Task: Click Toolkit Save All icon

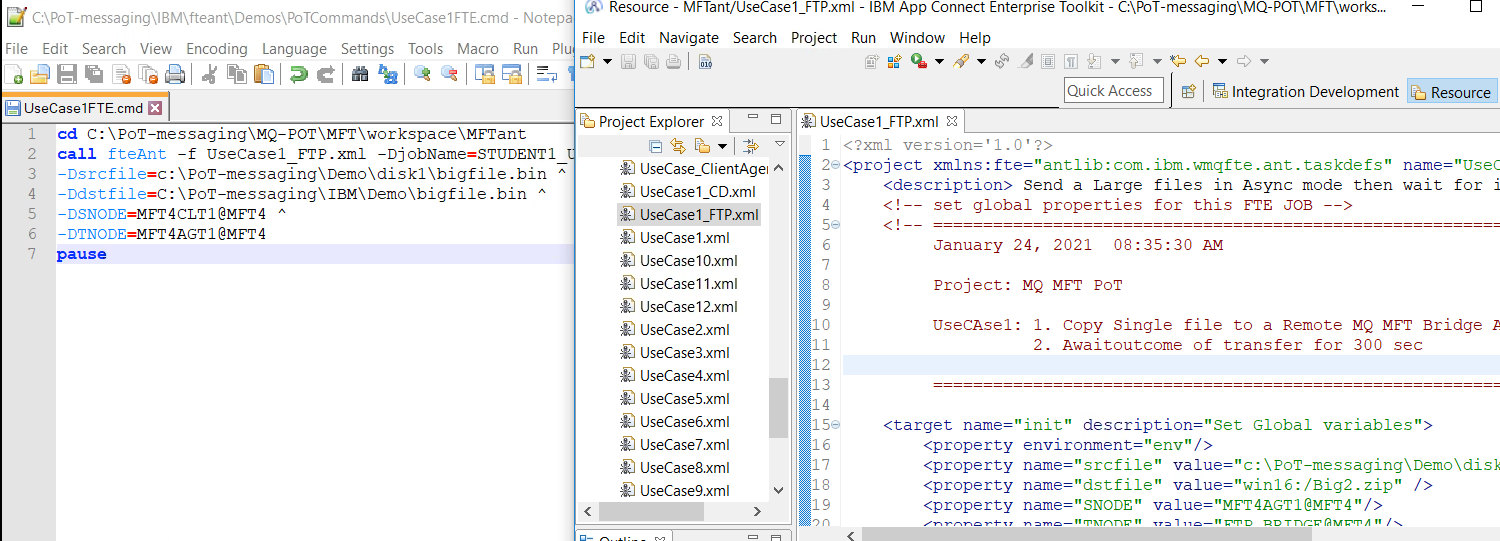Action: coord(651,61)
